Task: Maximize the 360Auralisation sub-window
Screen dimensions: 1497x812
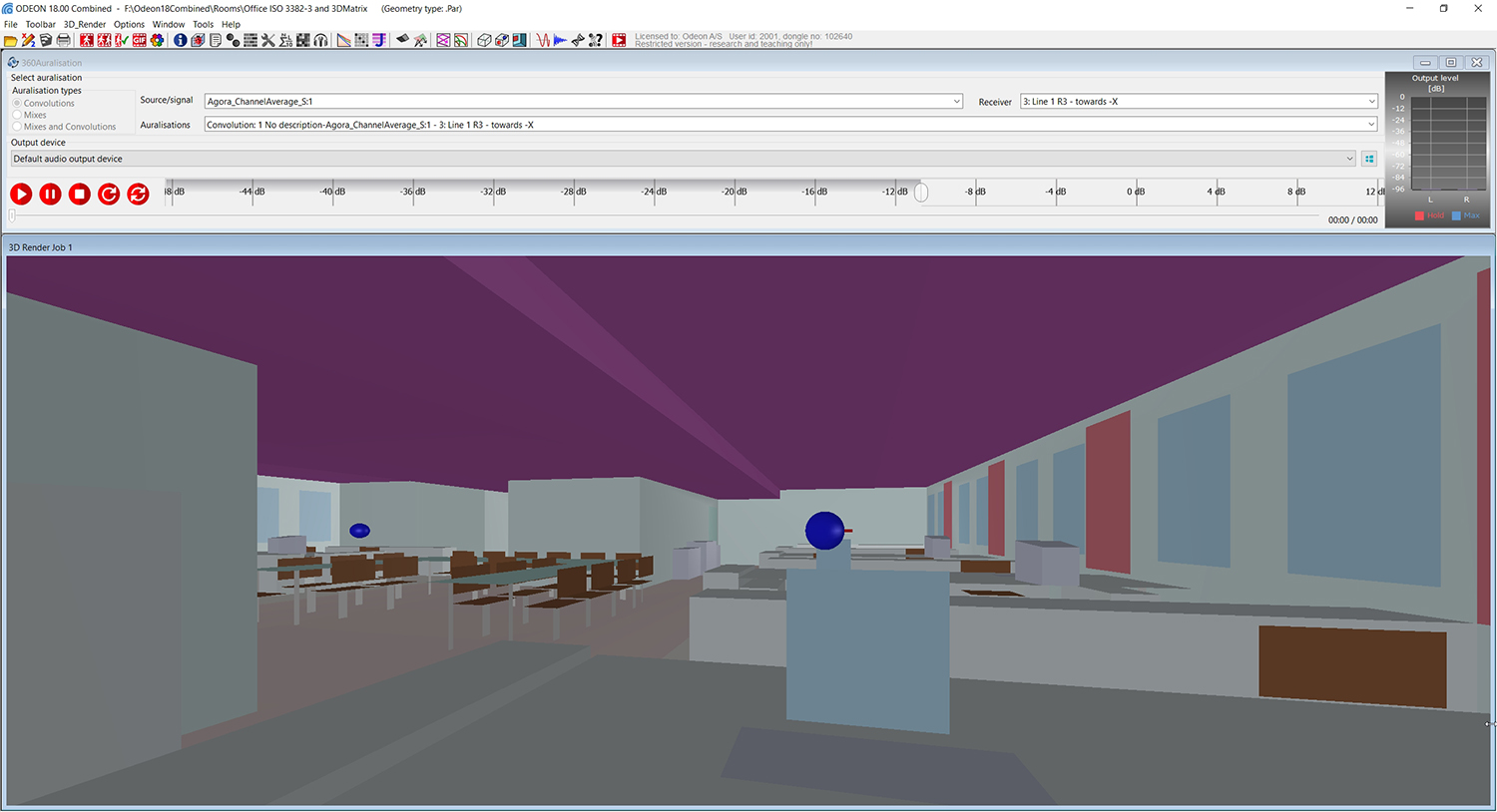Action: [x=1451, y=62]
